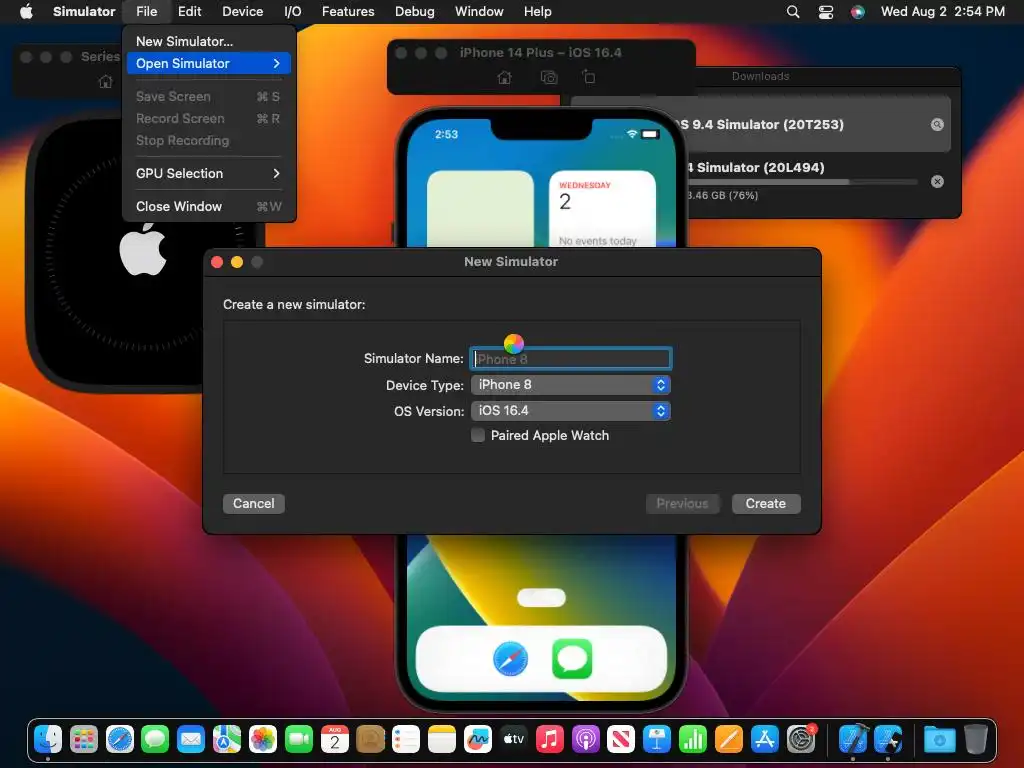Expand the GPU Selection submenu
The height and width of the screenshot is (768, 1024).
coord(209,173)
